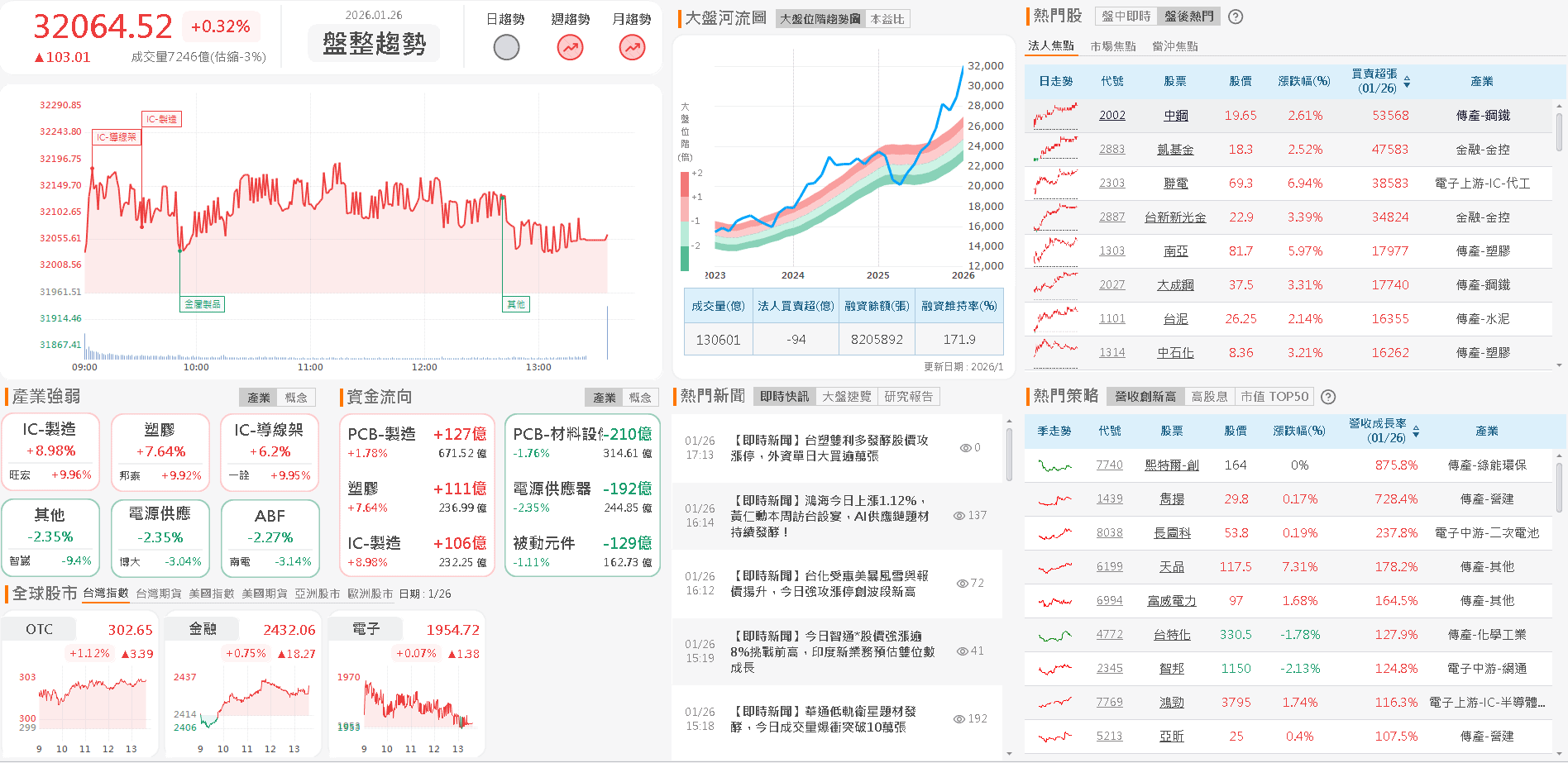1568x763 pixels.
Task: Click the scroll-up arrow atop the news panel
Action: tap(1008, 419)
